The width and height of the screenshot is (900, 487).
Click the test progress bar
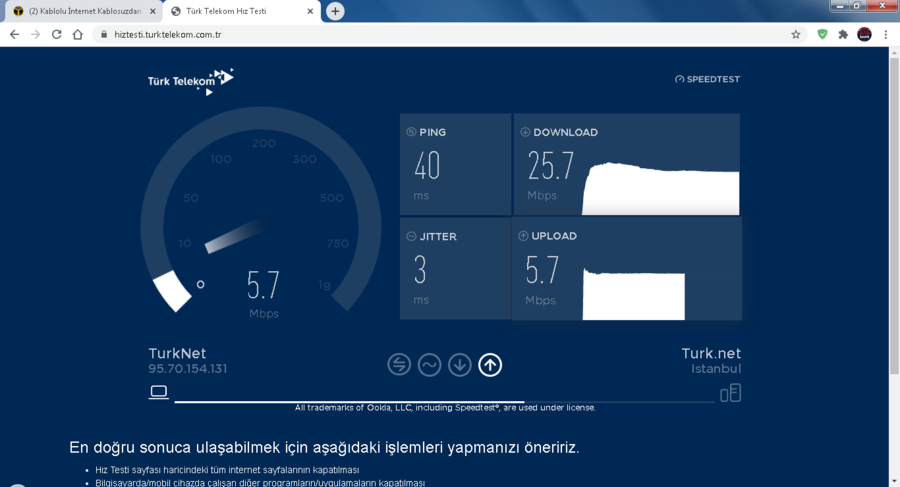[444, 401]
